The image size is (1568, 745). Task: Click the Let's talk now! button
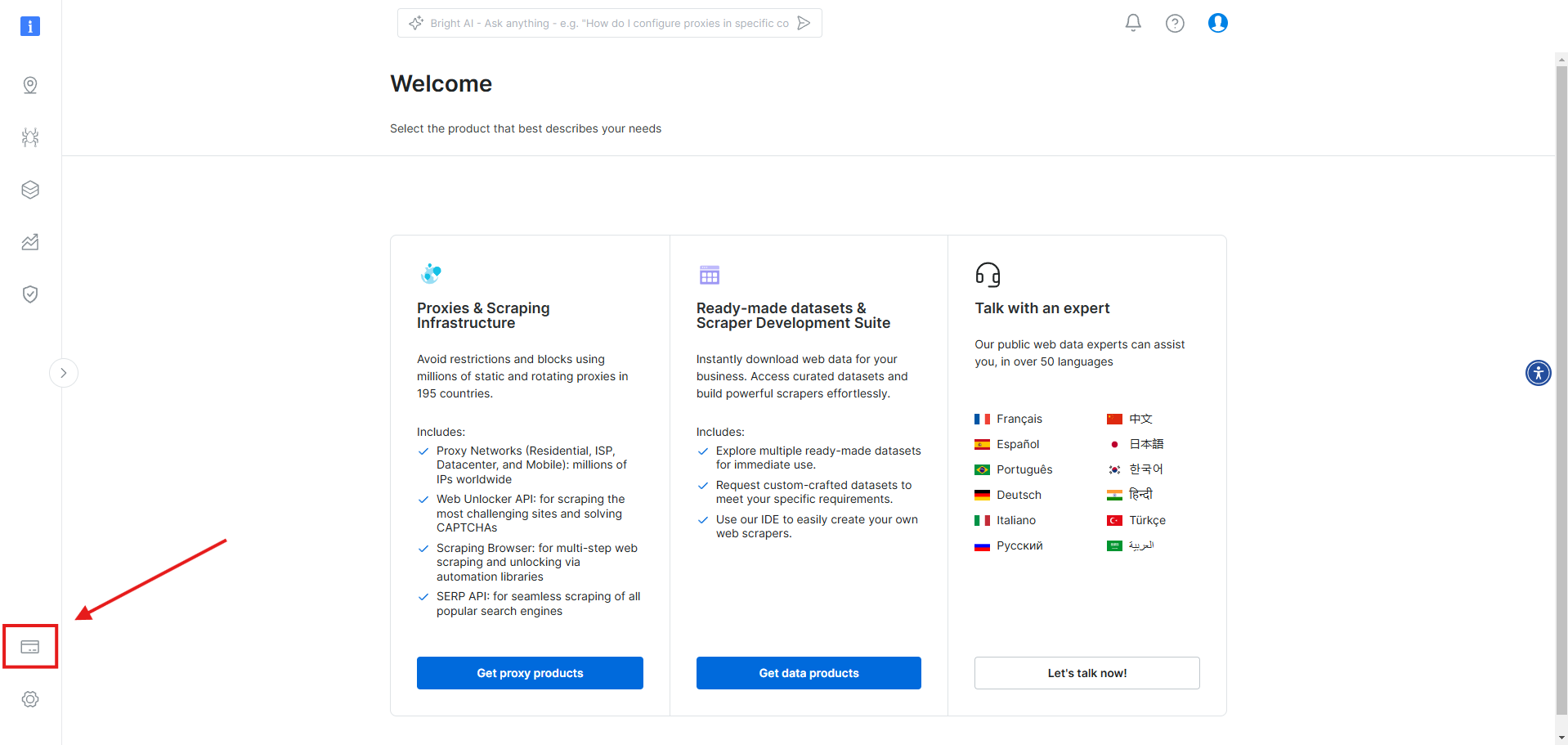[1087, 673]
